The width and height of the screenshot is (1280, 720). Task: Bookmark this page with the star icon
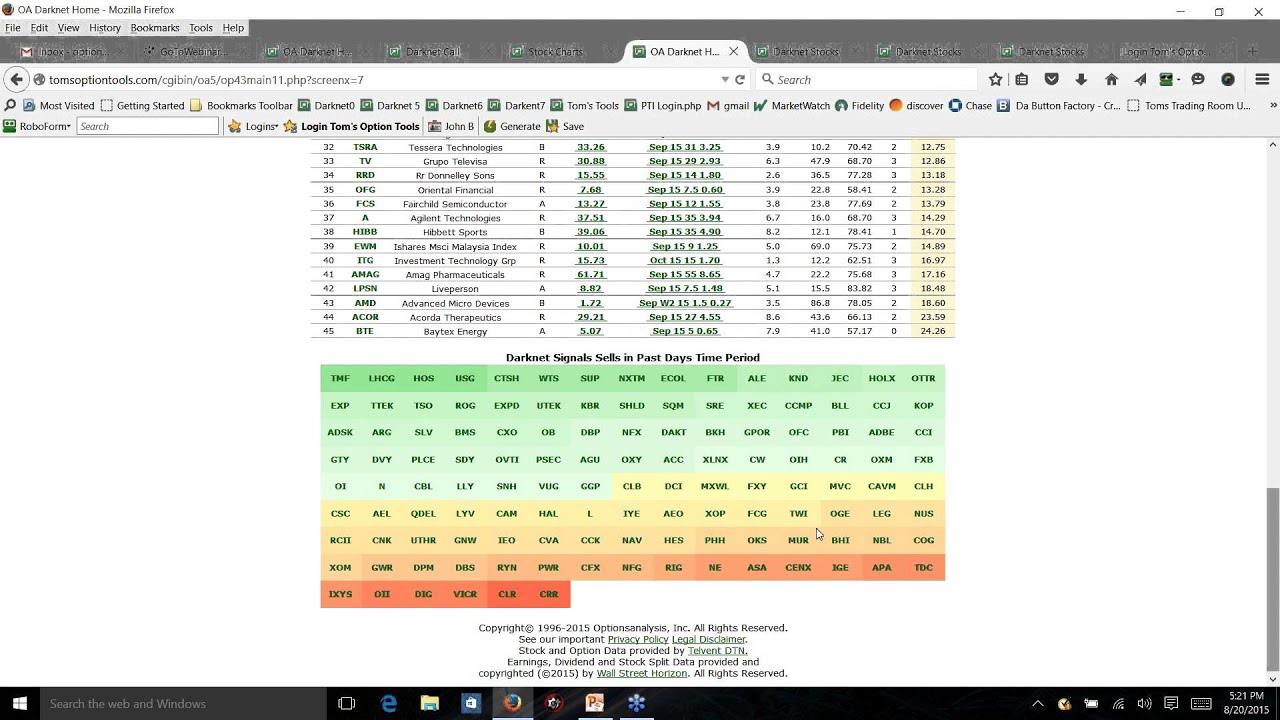point(995,79)
